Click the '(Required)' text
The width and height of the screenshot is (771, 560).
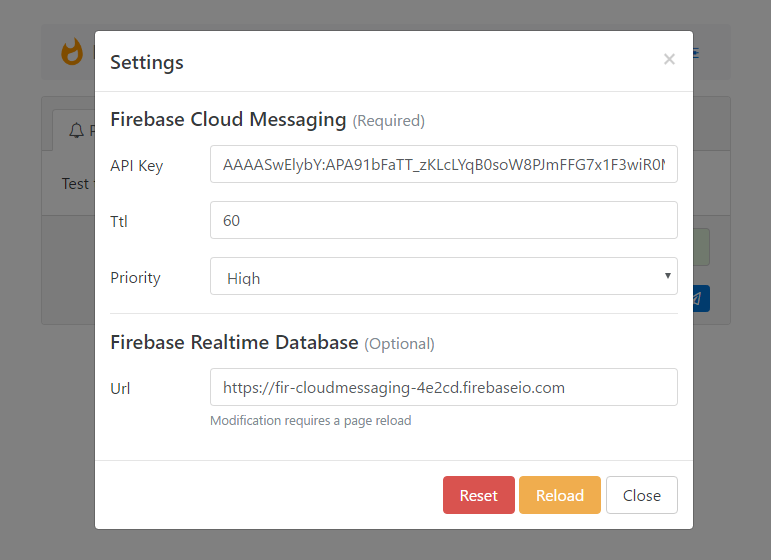pos(388,121)
